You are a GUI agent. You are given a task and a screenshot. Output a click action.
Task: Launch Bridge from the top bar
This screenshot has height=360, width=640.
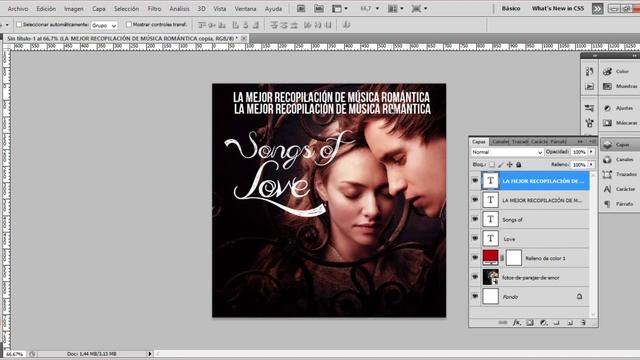pos(301,9)
